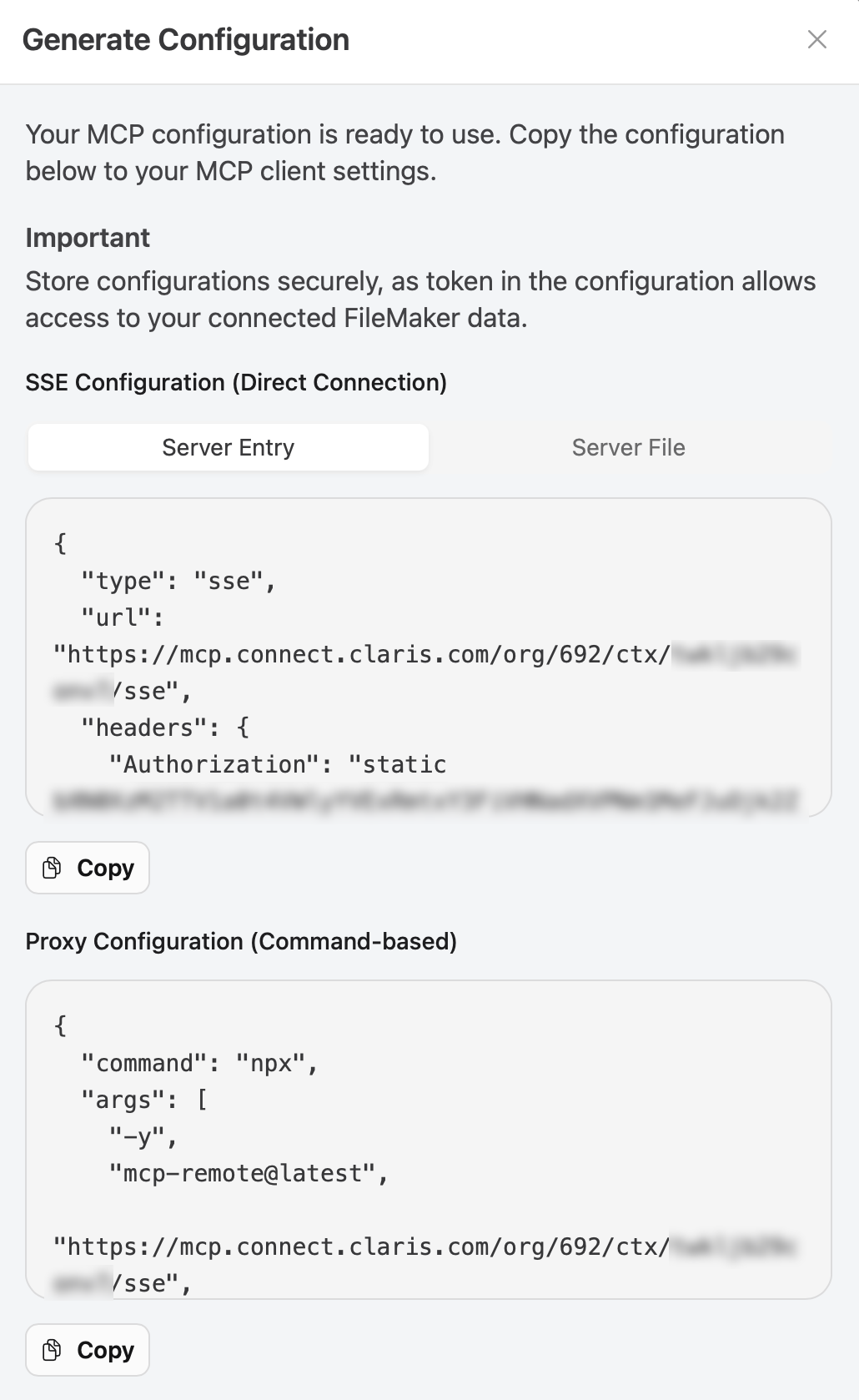Select the Server Entry tab
The width and height of the screenshot is (859, 1400).
coord(228,447)
